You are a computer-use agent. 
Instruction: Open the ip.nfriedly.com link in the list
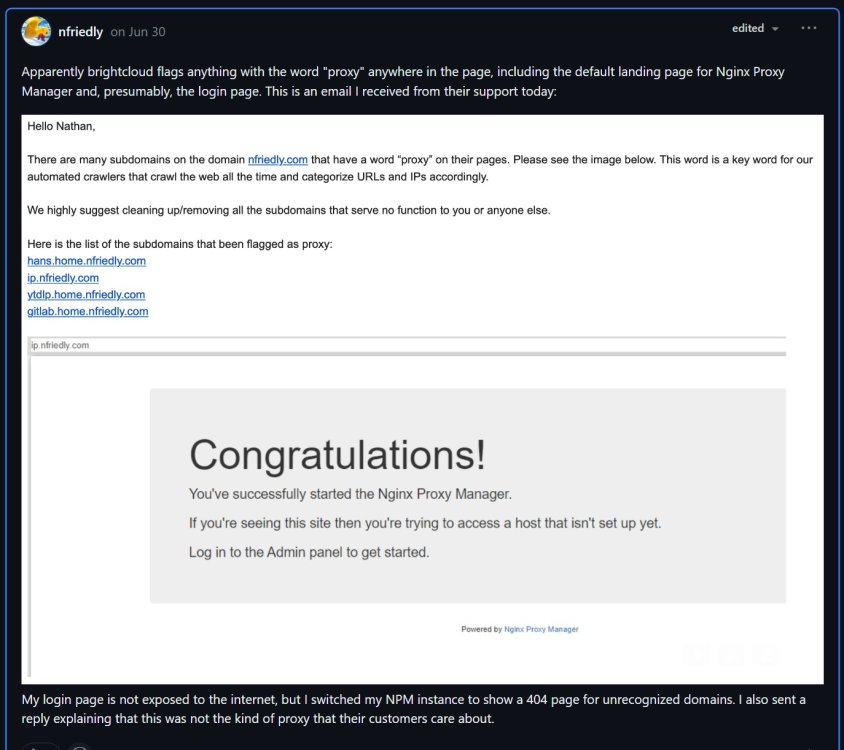[63, 278]
